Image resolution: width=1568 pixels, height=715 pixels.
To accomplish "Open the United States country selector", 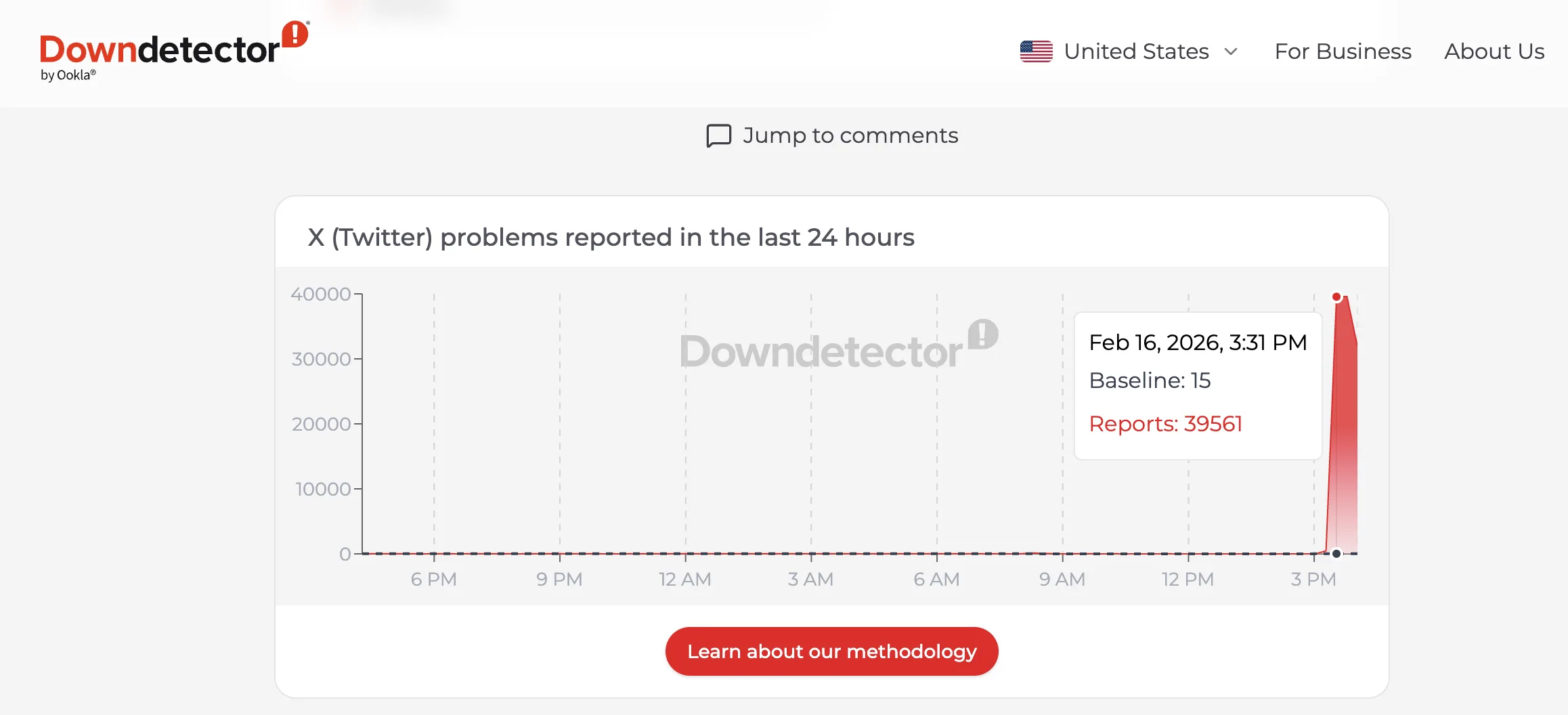I will (1136, 51).
